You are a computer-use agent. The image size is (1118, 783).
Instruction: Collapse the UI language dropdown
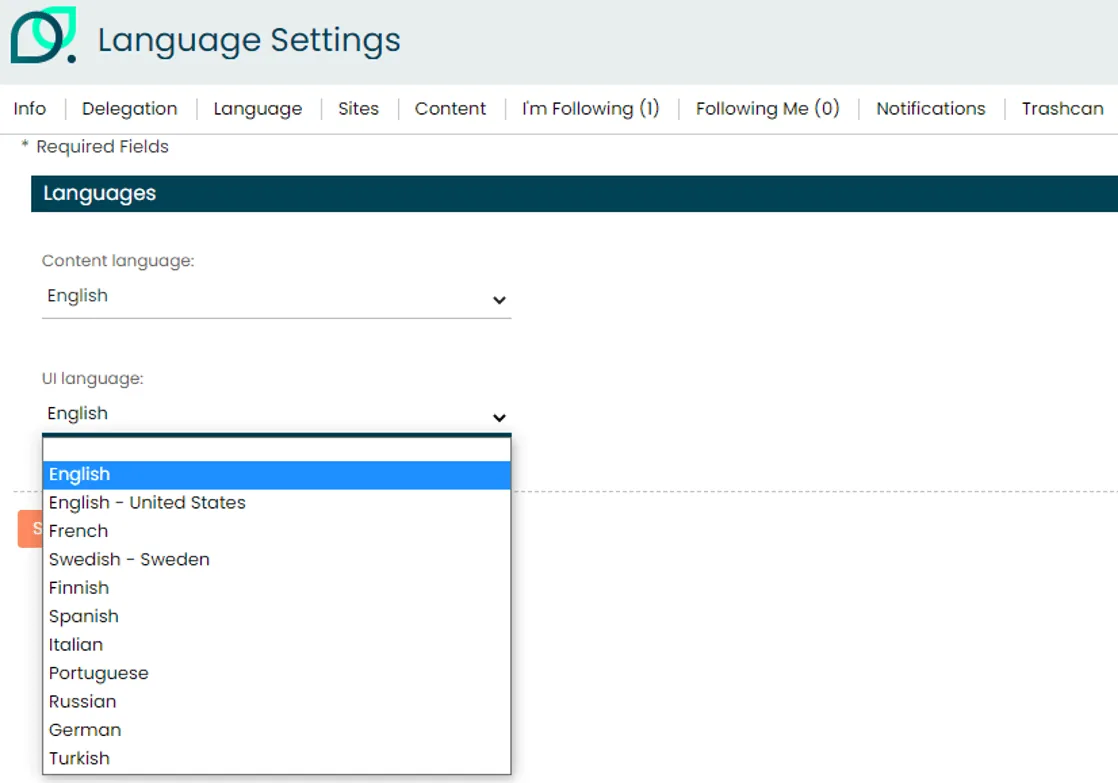point(277,416)
